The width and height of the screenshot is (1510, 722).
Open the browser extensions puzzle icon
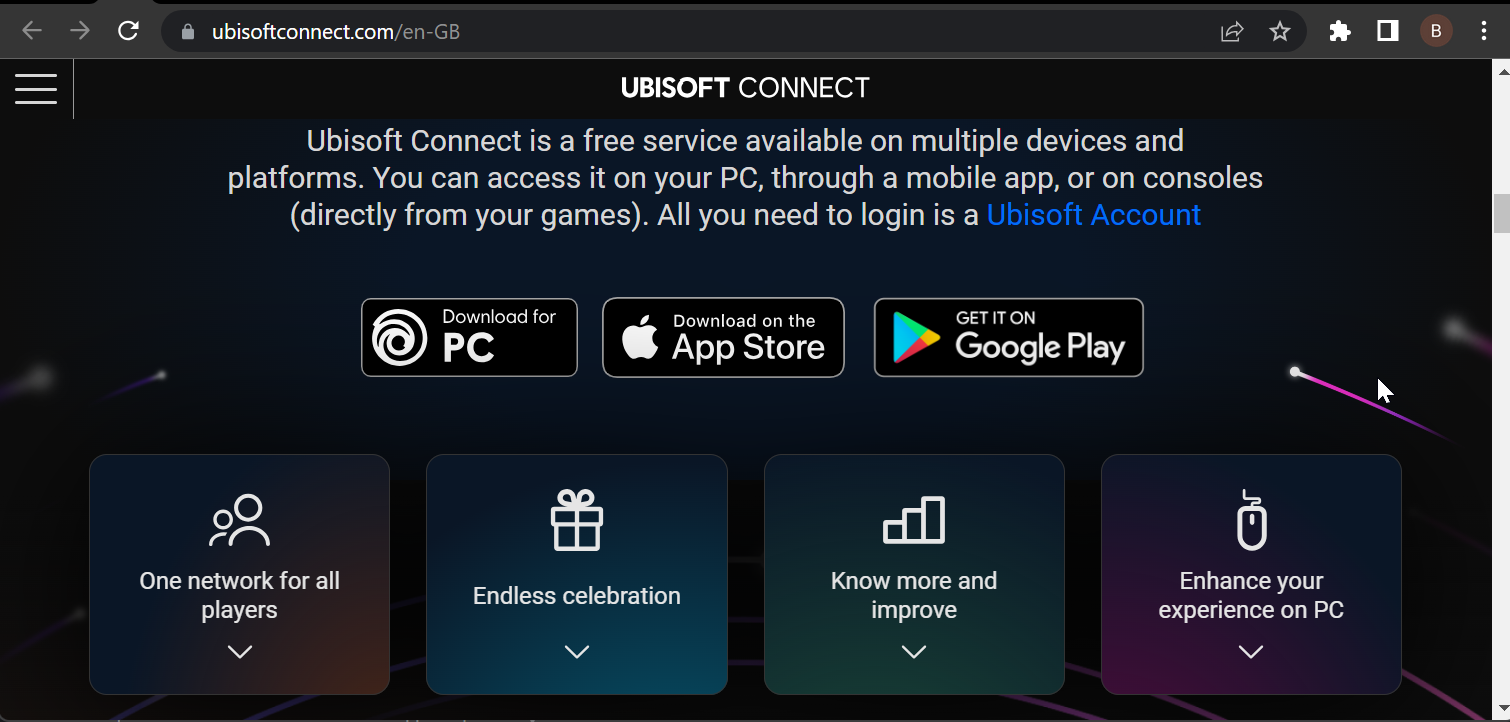coord(1340,31)
